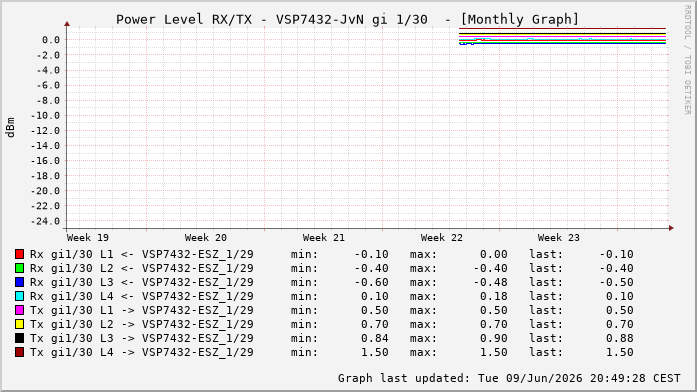The image size is (697, 392).
Task: Click Rx L3 max value -0.48
Action: (x=490, y=282)
